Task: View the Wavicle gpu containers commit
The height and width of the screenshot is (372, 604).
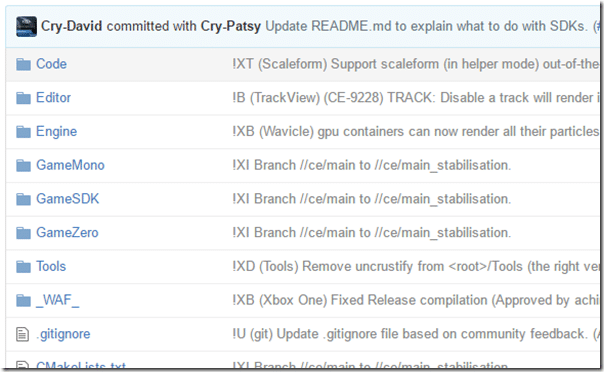Action: click(415, 132)
